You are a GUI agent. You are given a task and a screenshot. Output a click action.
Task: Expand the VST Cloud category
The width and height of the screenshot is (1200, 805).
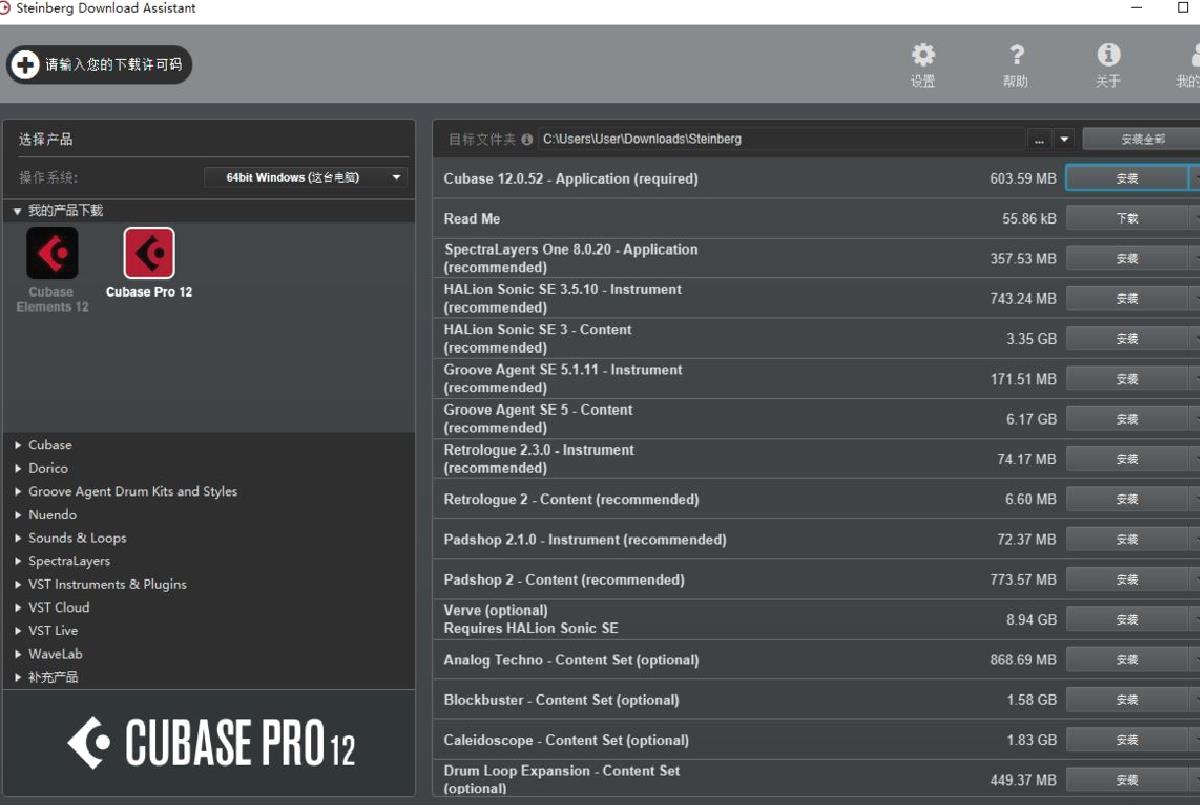(x=19, y=607)
